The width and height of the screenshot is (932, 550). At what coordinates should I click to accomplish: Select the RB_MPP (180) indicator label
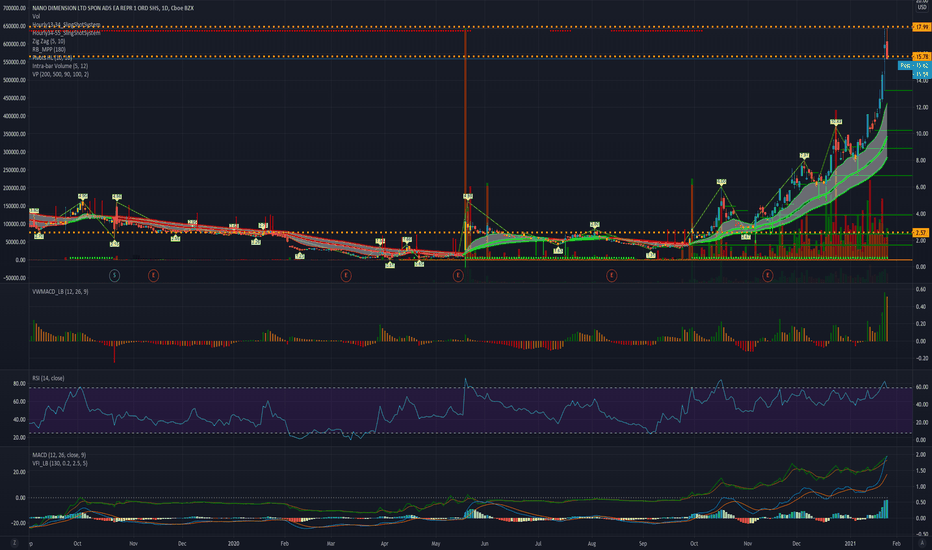pos(49,49)
